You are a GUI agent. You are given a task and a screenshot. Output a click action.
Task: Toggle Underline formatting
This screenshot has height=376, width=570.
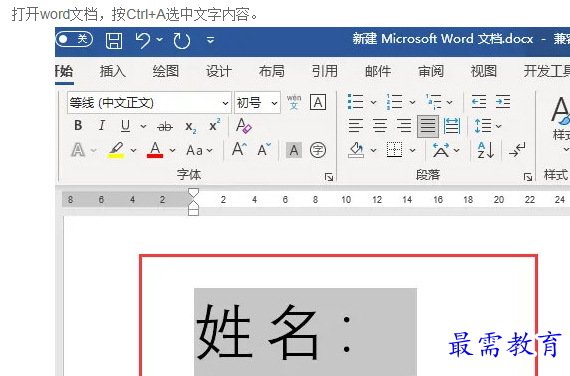coord(125,126)
